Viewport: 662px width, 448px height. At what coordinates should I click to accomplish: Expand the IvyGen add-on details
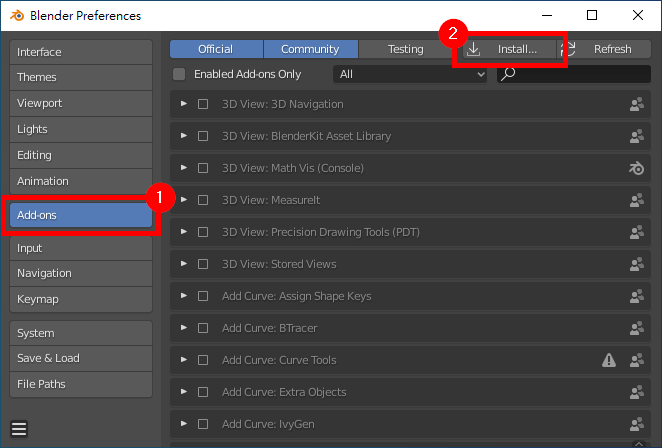click(184, 424)
